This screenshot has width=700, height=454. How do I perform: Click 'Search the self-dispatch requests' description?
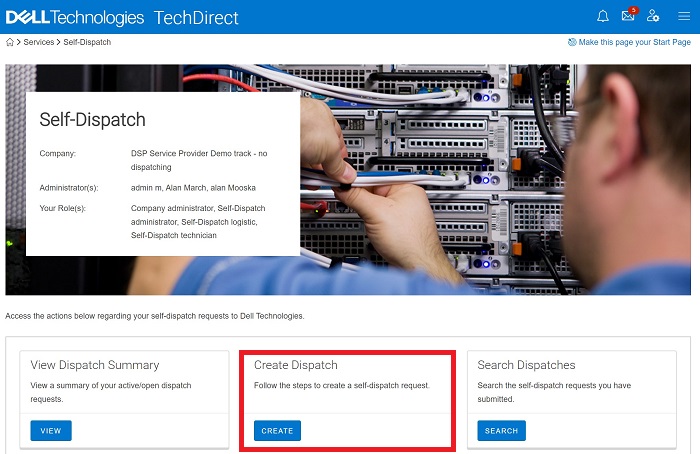[x=554, y=392]
